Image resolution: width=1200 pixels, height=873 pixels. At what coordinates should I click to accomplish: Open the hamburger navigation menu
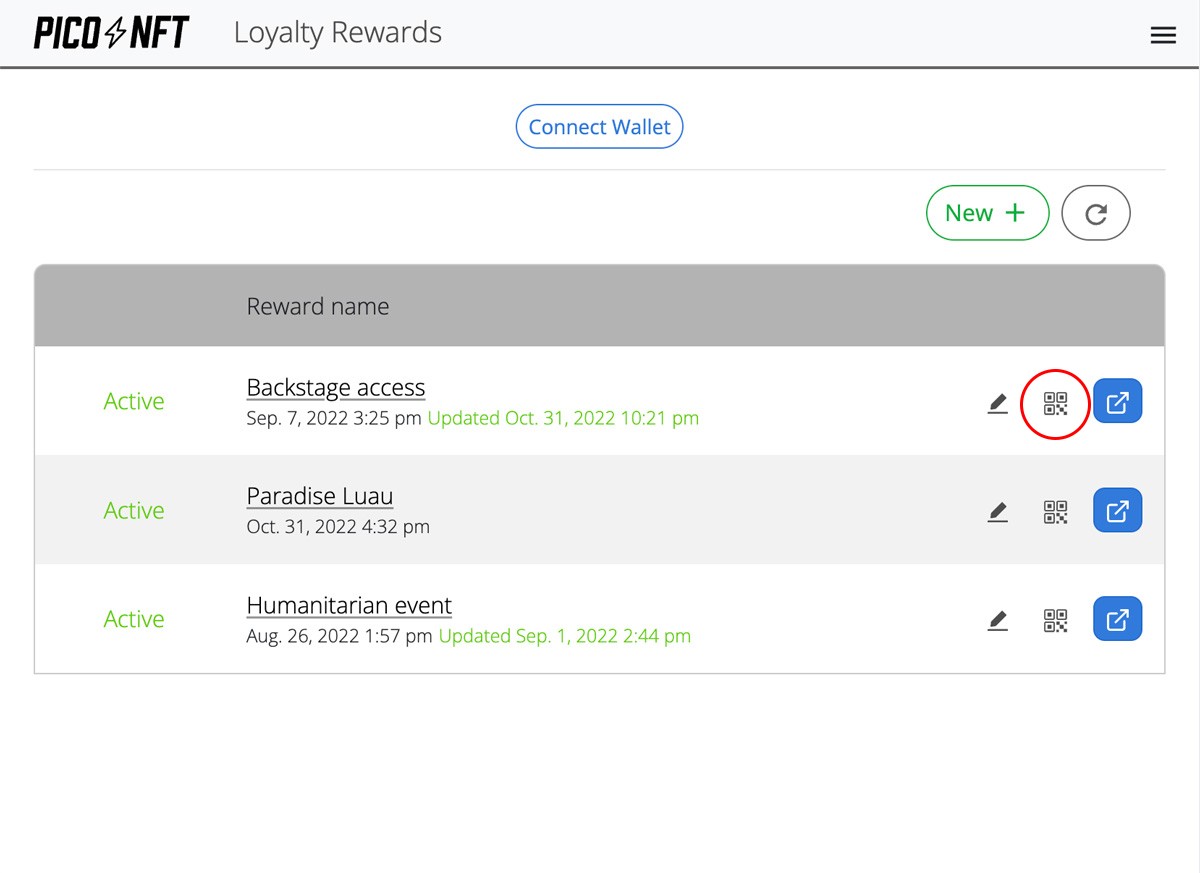pyautogui.click(x=1163, y=34)
